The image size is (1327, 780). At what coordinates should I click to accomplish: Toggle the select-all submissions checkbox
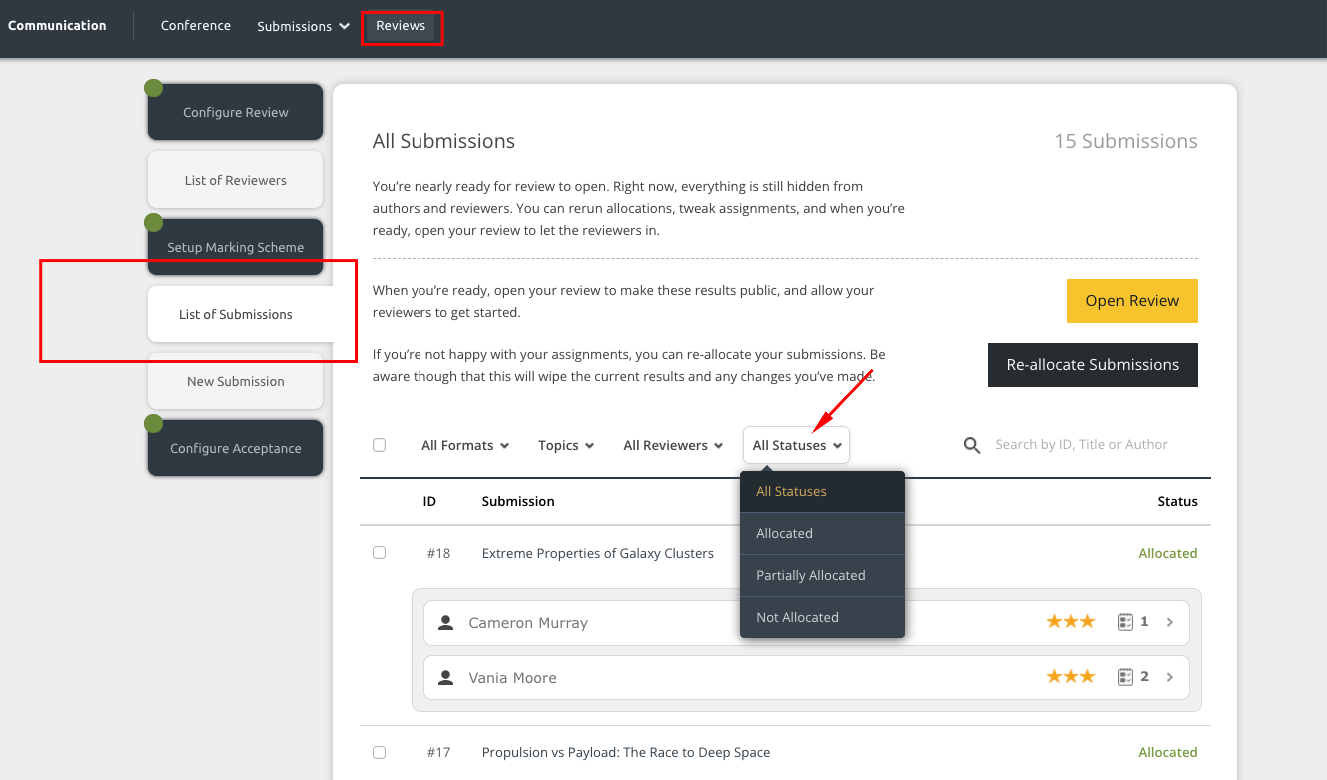(x=380, y=445)
